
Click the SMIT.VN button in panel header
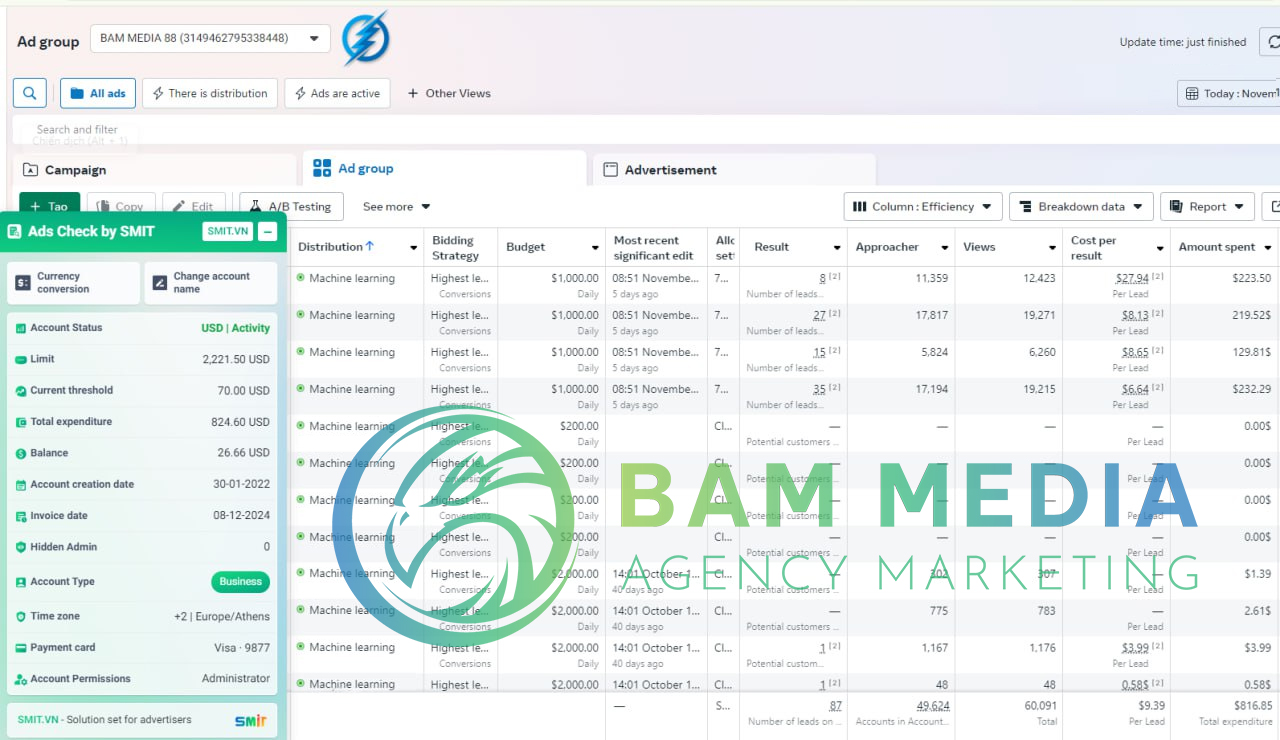[227, 232]
